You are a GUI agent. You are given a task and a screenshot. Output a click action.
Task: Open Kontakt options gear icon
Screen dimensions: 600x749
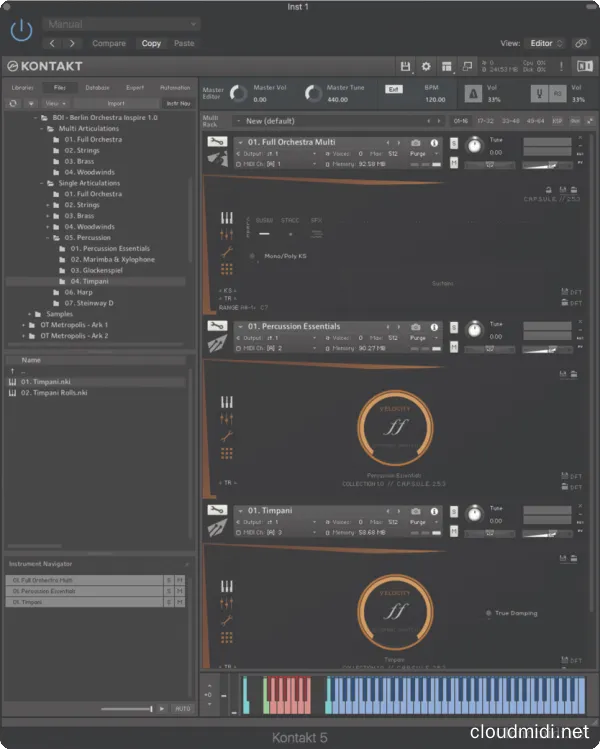click(x=426, y=66)
